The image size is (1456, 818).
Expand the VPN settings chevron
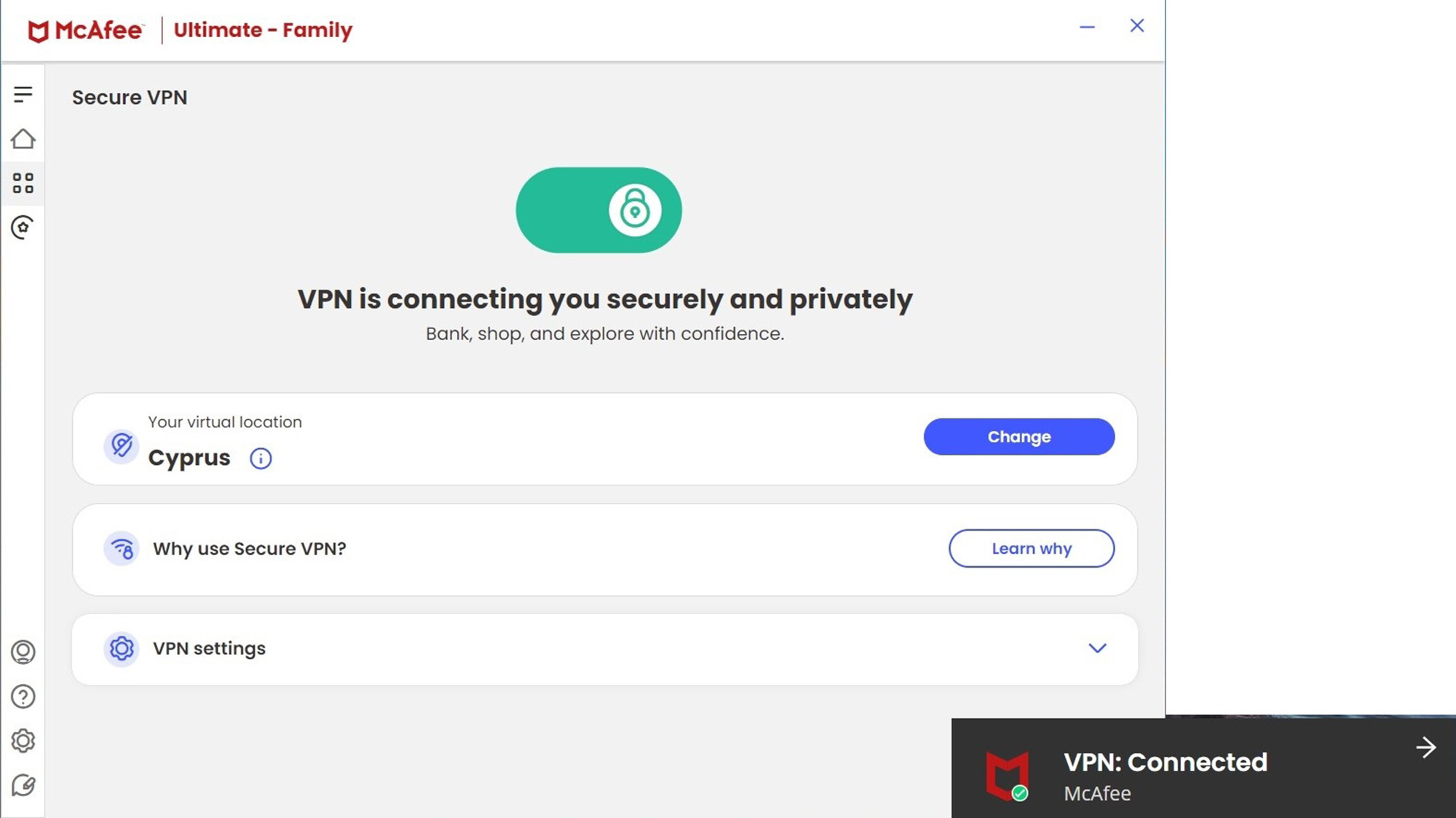[x=1097, y=648]
